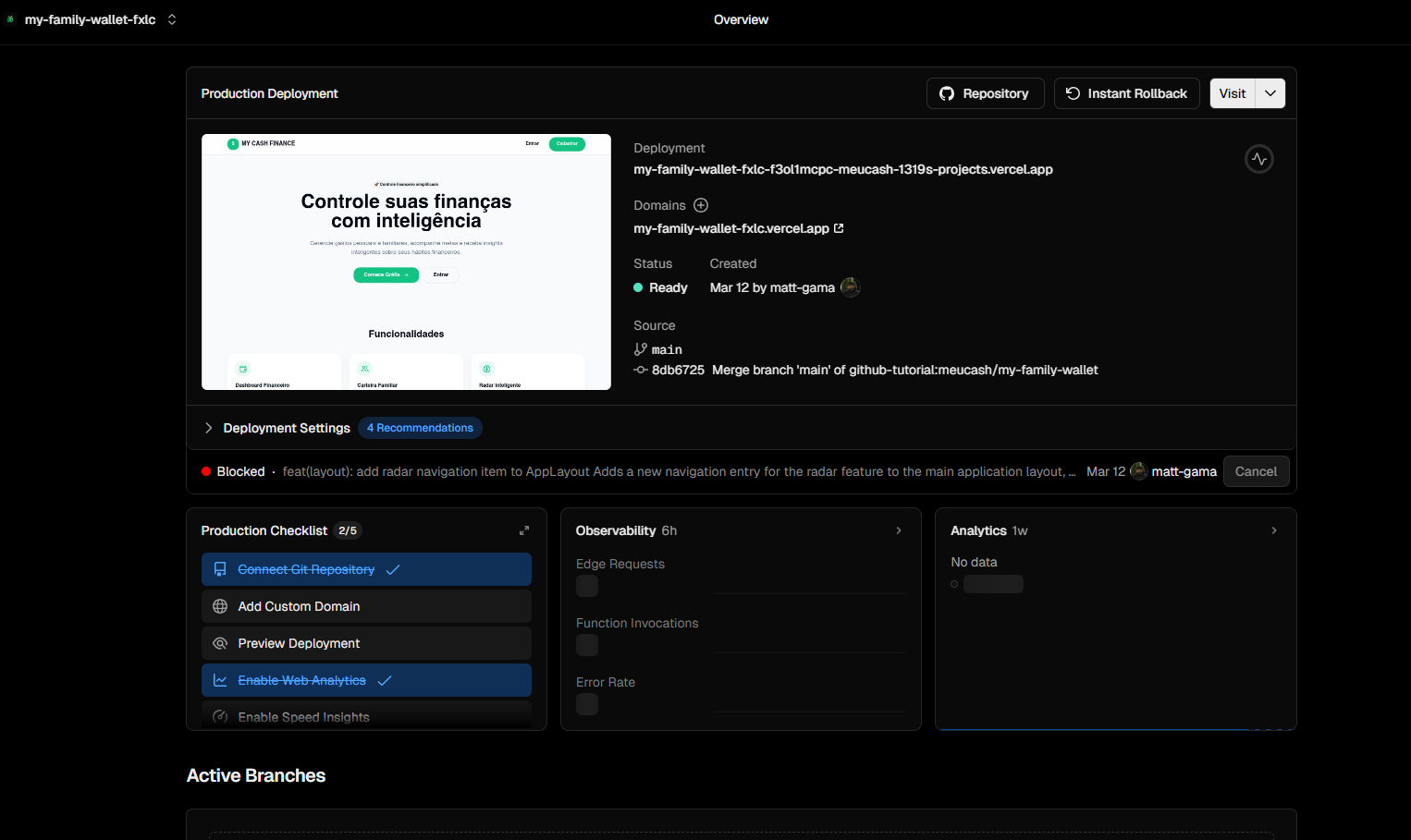Click the main branch name

pyautogui.click(x=667, y=349)
